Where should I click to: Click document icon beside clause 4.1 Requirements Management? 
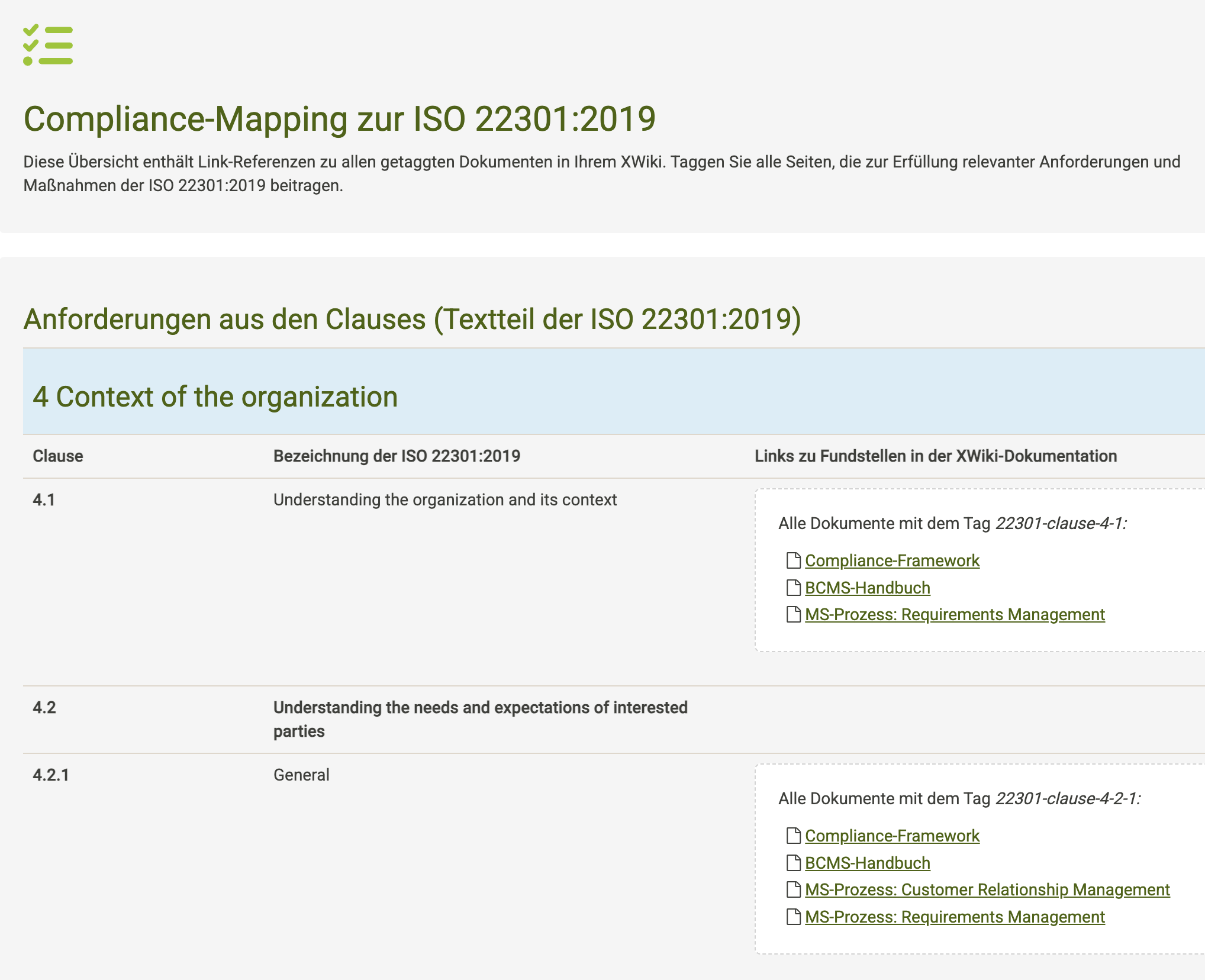coord(793,614)
